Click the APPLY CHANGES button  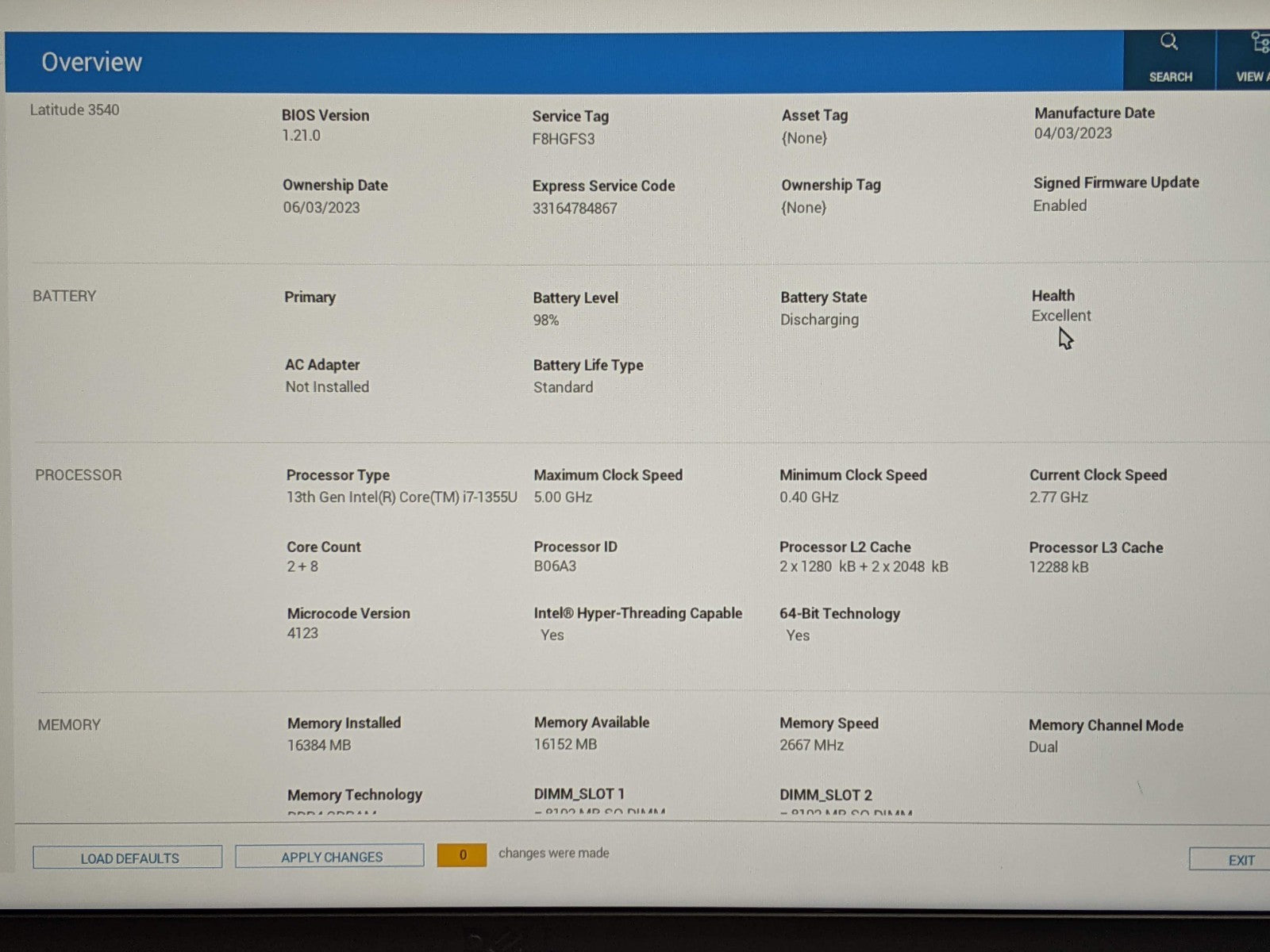[330, 857]
